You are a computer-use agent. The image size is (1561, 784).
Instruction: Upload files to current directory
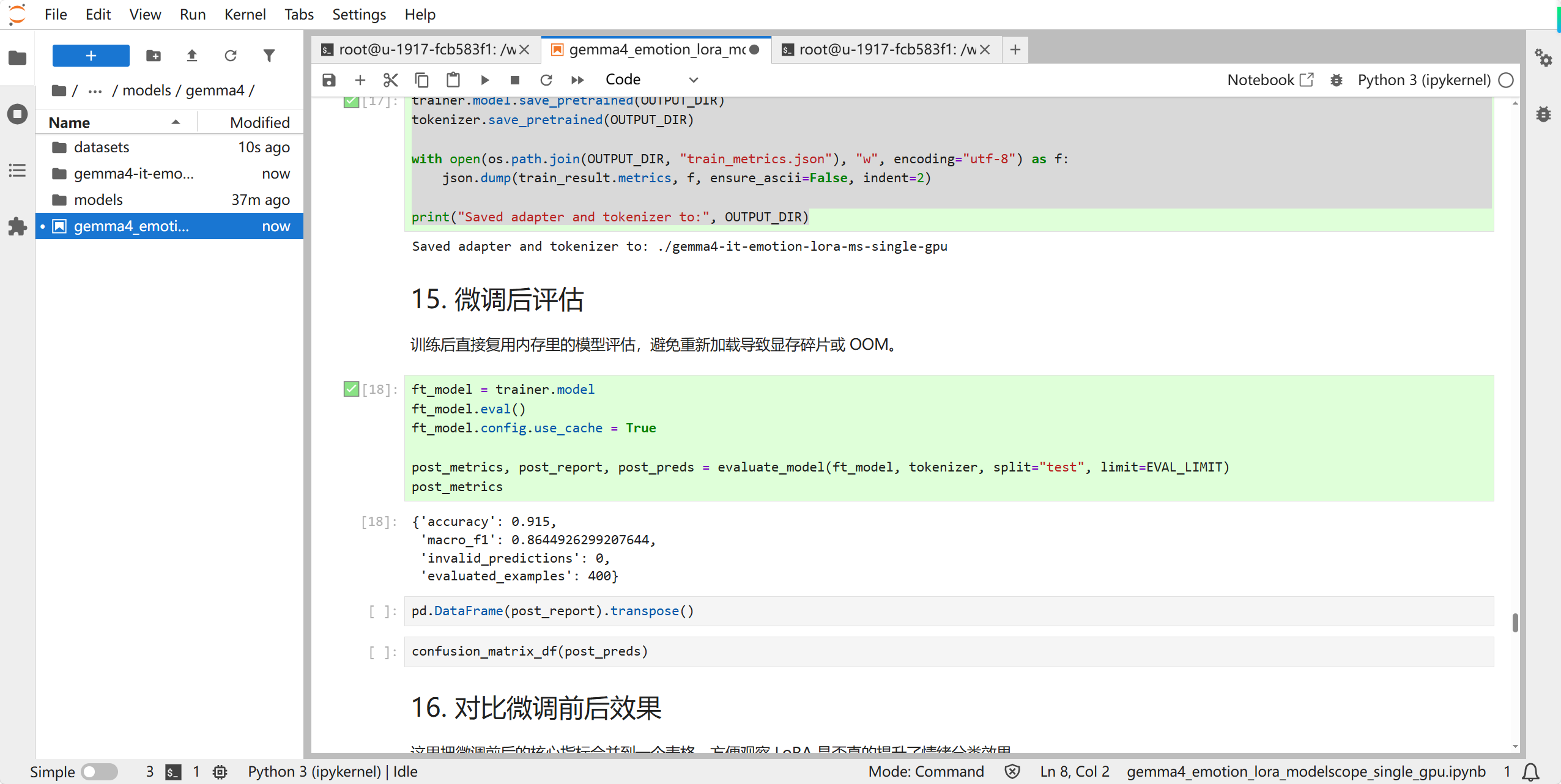point(192,56)
